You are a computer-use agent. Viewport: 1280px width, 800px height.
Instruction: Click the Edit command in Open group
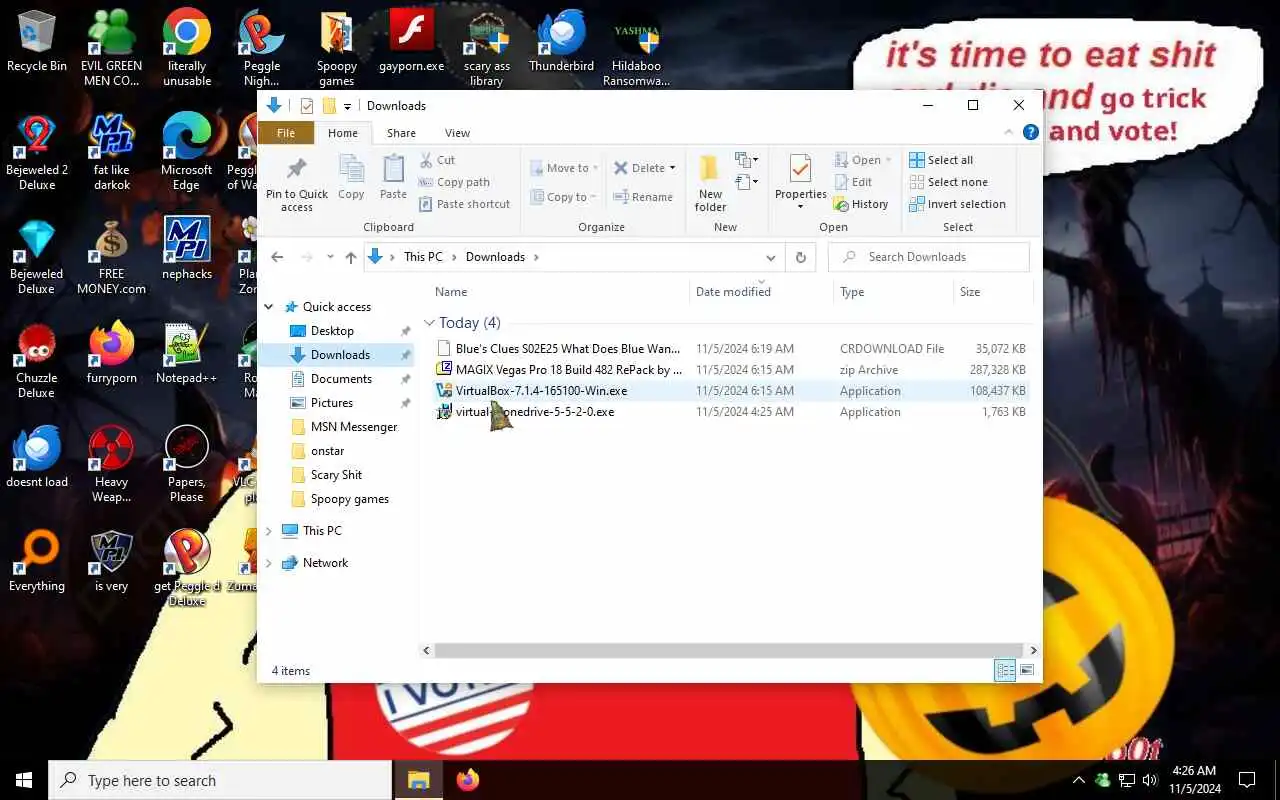(x=853, y=182)
